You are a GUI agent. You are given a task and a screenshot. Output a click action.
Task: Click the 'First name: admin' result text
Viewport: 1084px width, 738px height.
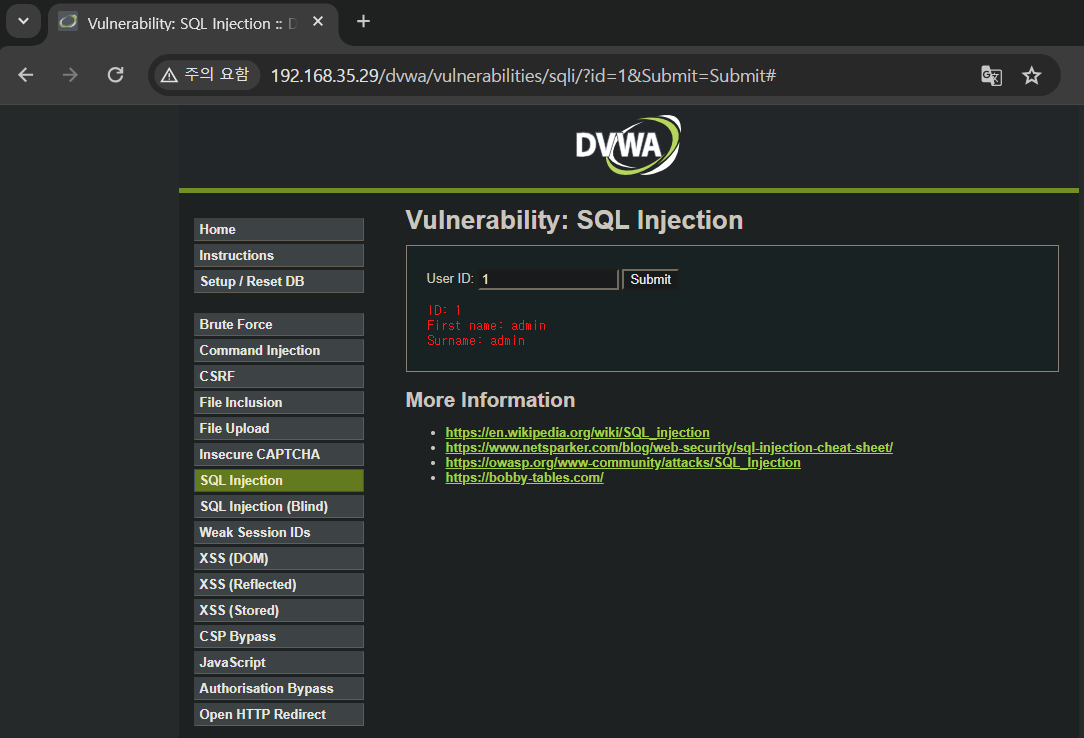[x=486, y=325]
